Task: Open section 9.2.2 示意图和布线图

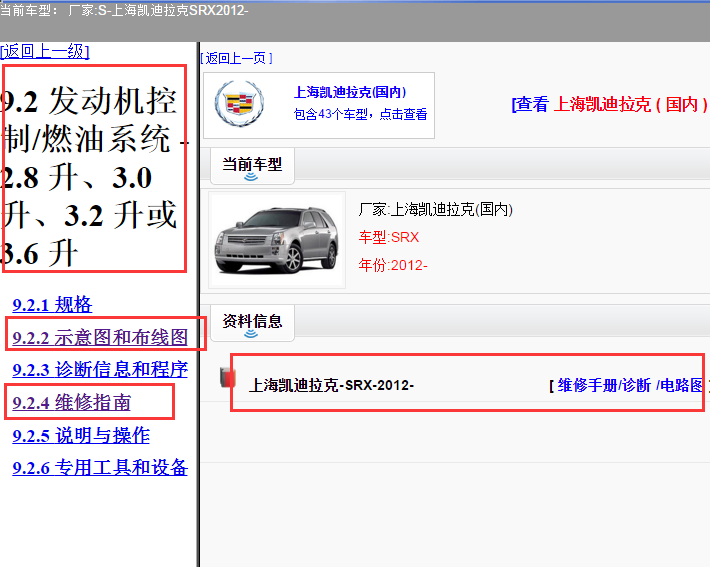Action: tap(100, 337)
